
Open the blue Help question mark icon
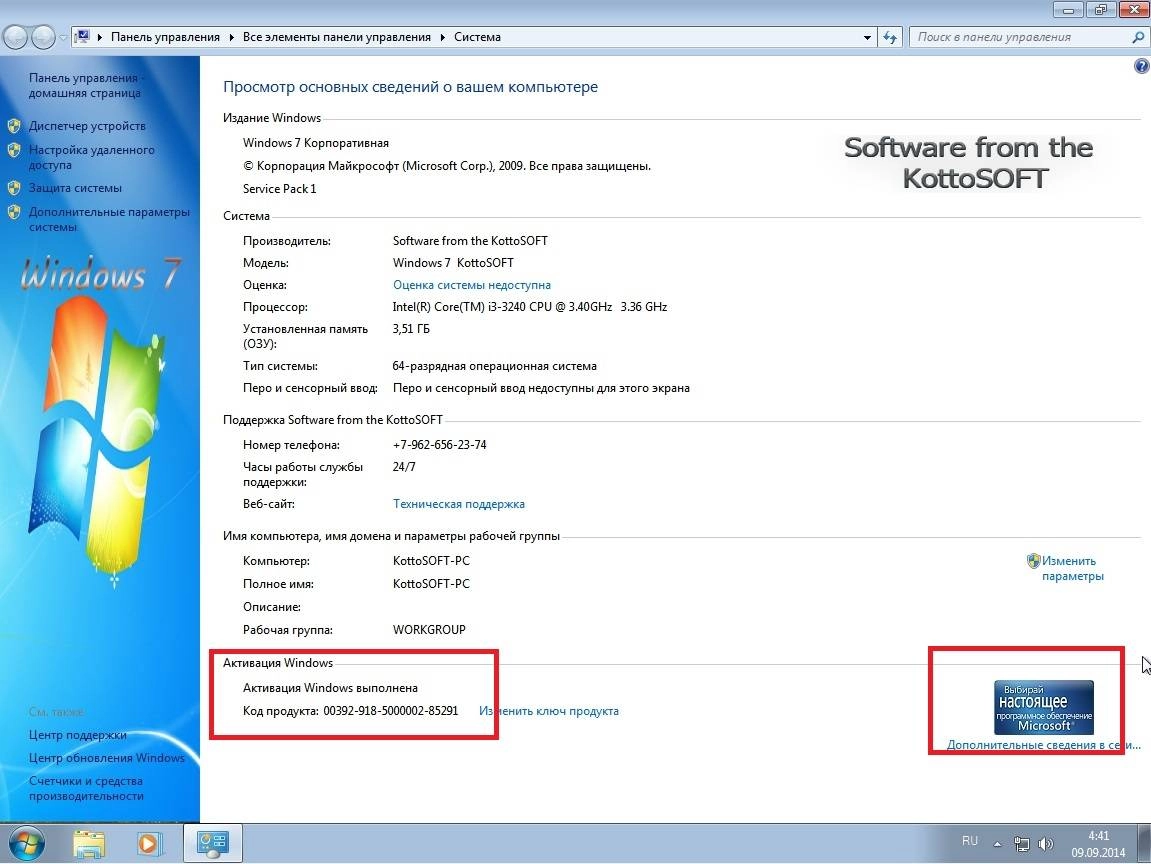click(1141, 67)
